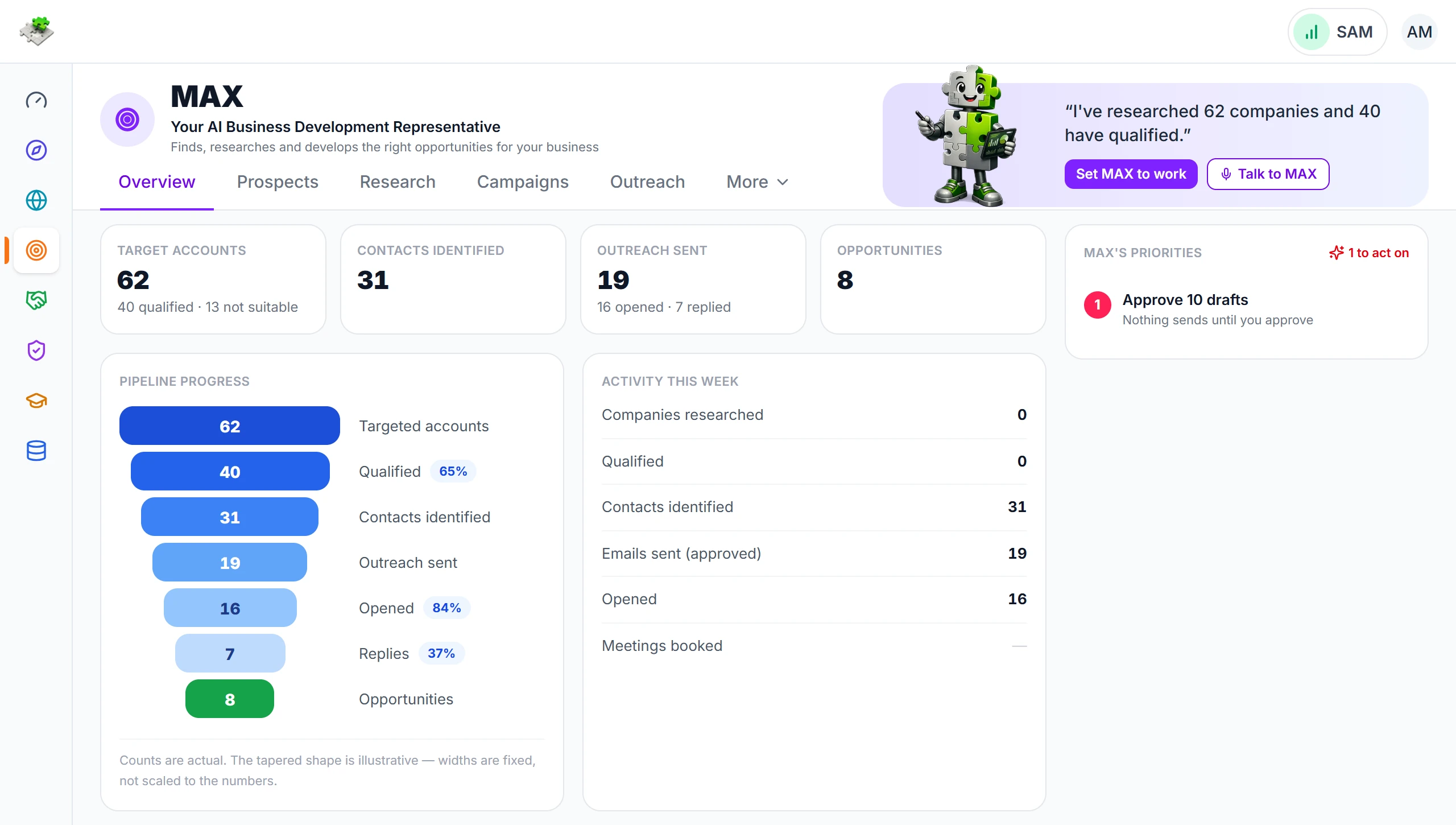
Task: Click the 37% Replies percentage badge
Action: (x=441, y=653)
